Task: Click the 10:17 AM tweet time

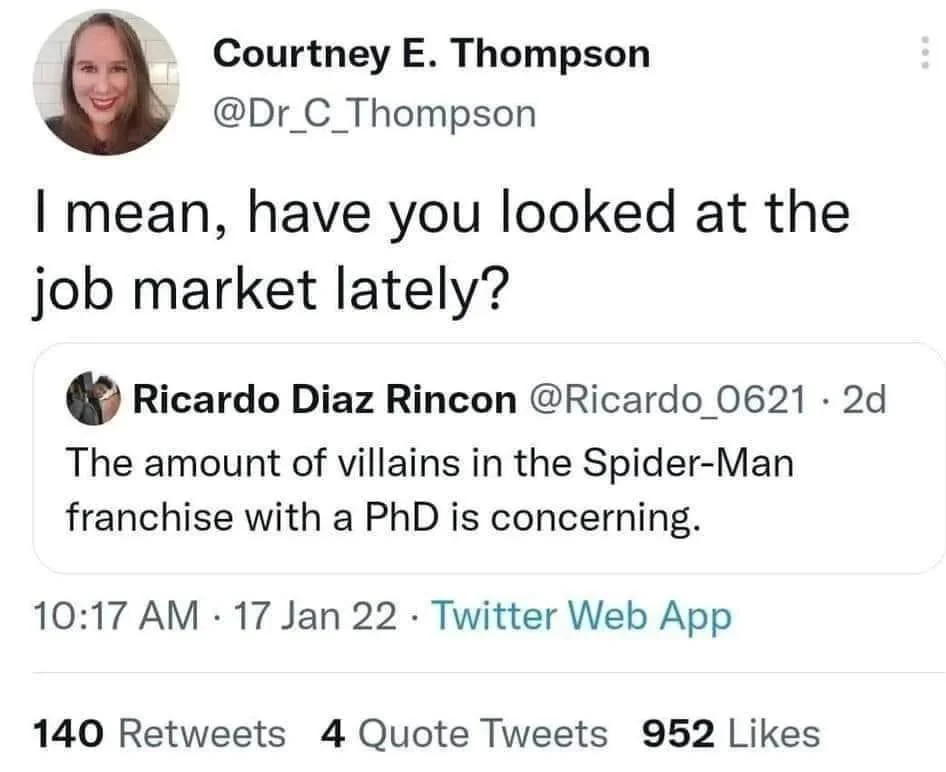Action: [115, 616]
